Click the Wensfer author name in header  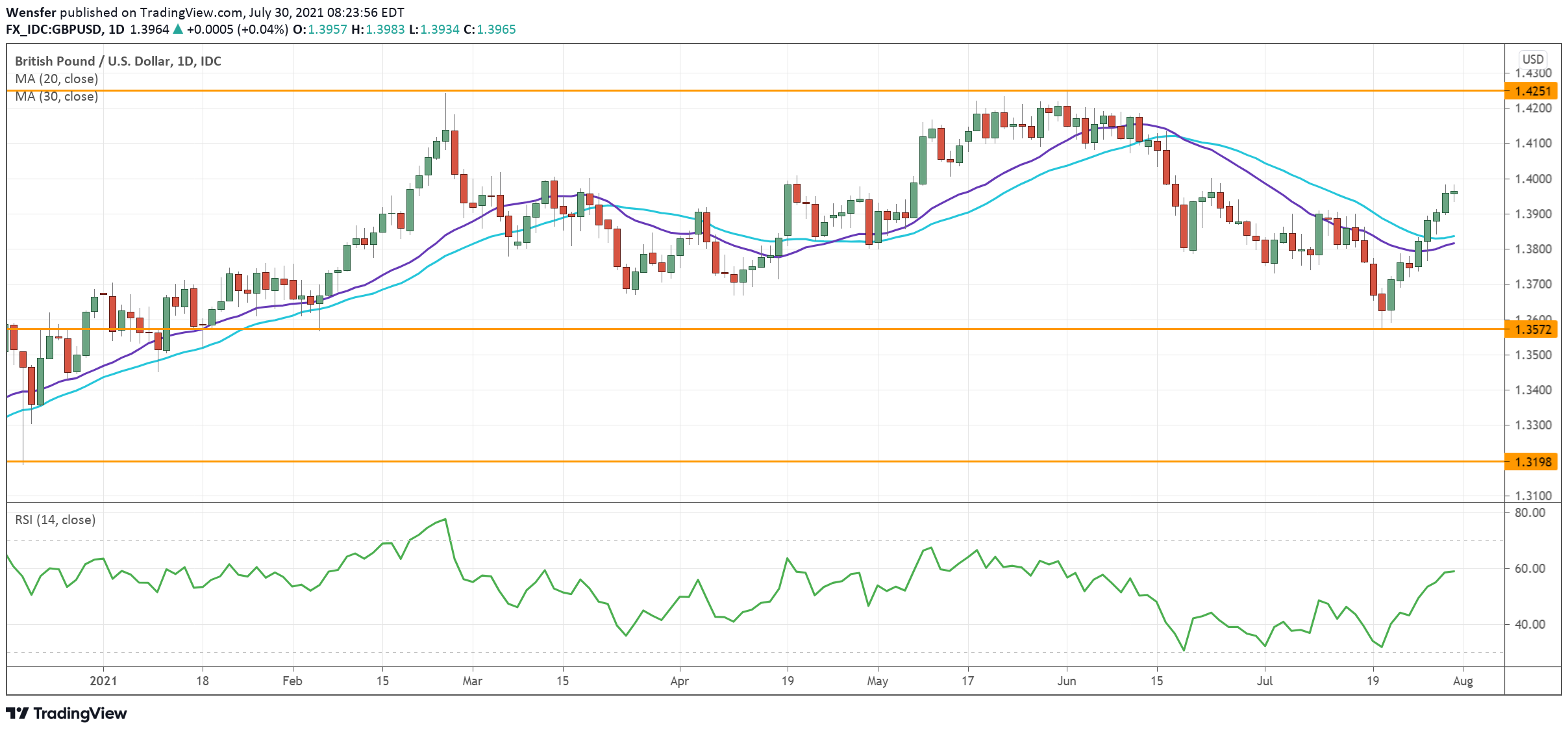coord(31,12)
